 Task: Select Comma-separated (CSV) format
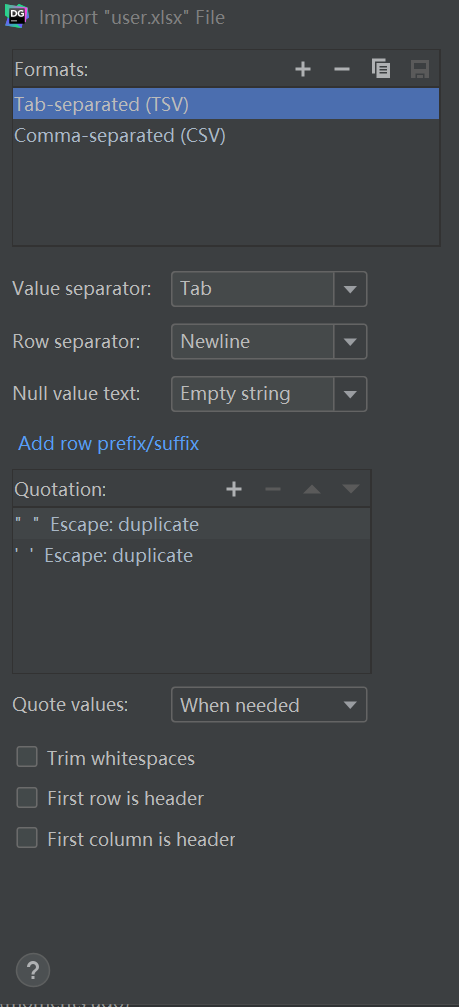pyautogui.click(x=226, y=136)
